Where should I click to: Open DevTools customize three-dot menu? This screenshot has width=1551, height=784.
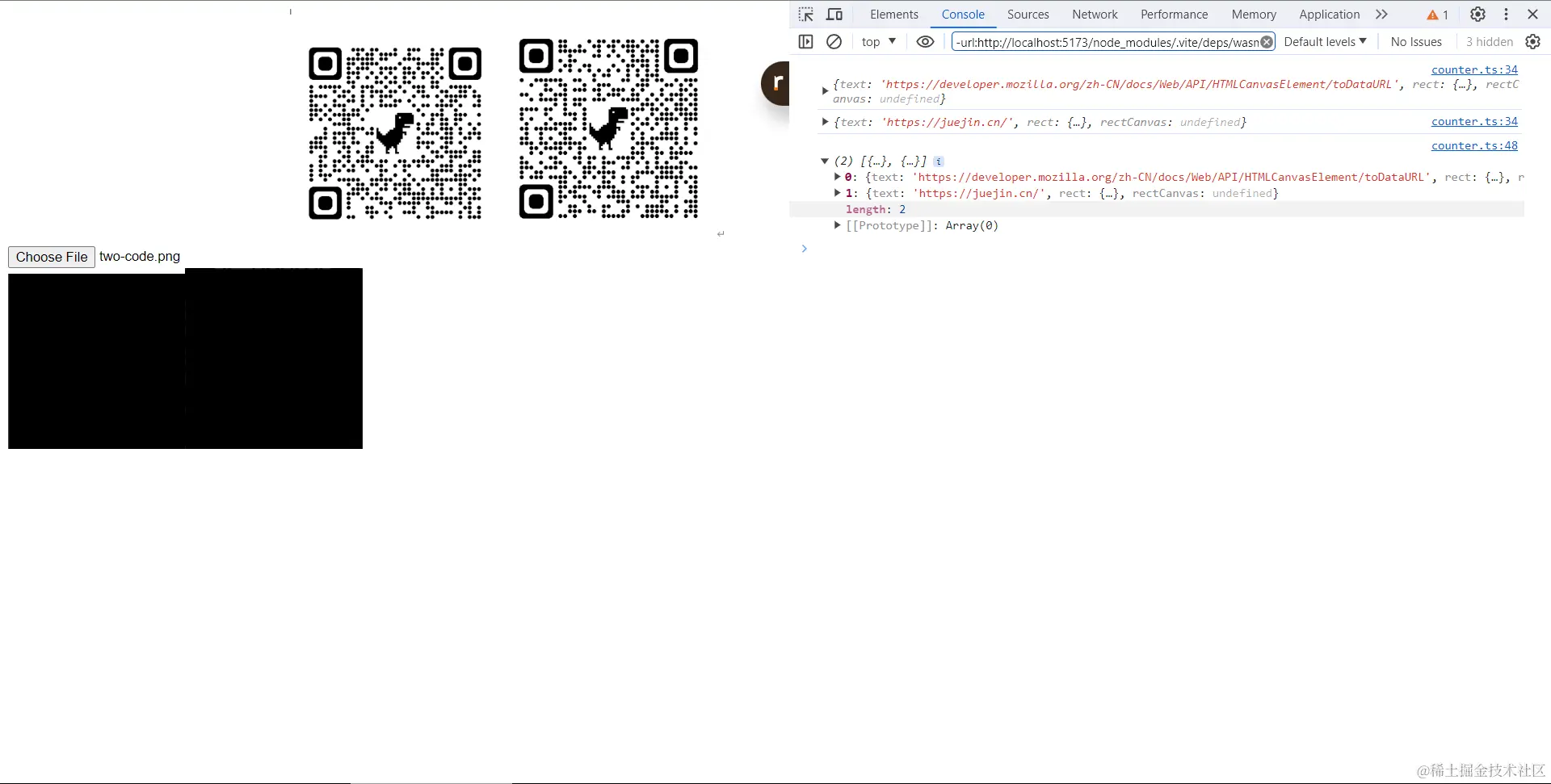click(x=1506, y=15)
